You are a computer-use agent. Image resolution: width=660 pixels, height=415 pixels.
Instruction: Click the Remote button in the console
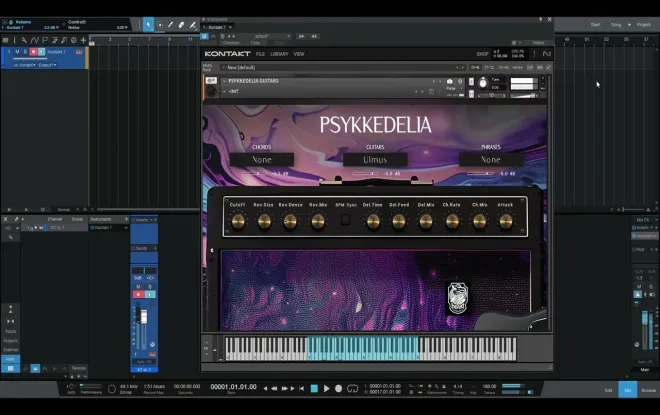pyautogui.click(x=78, y=368)
